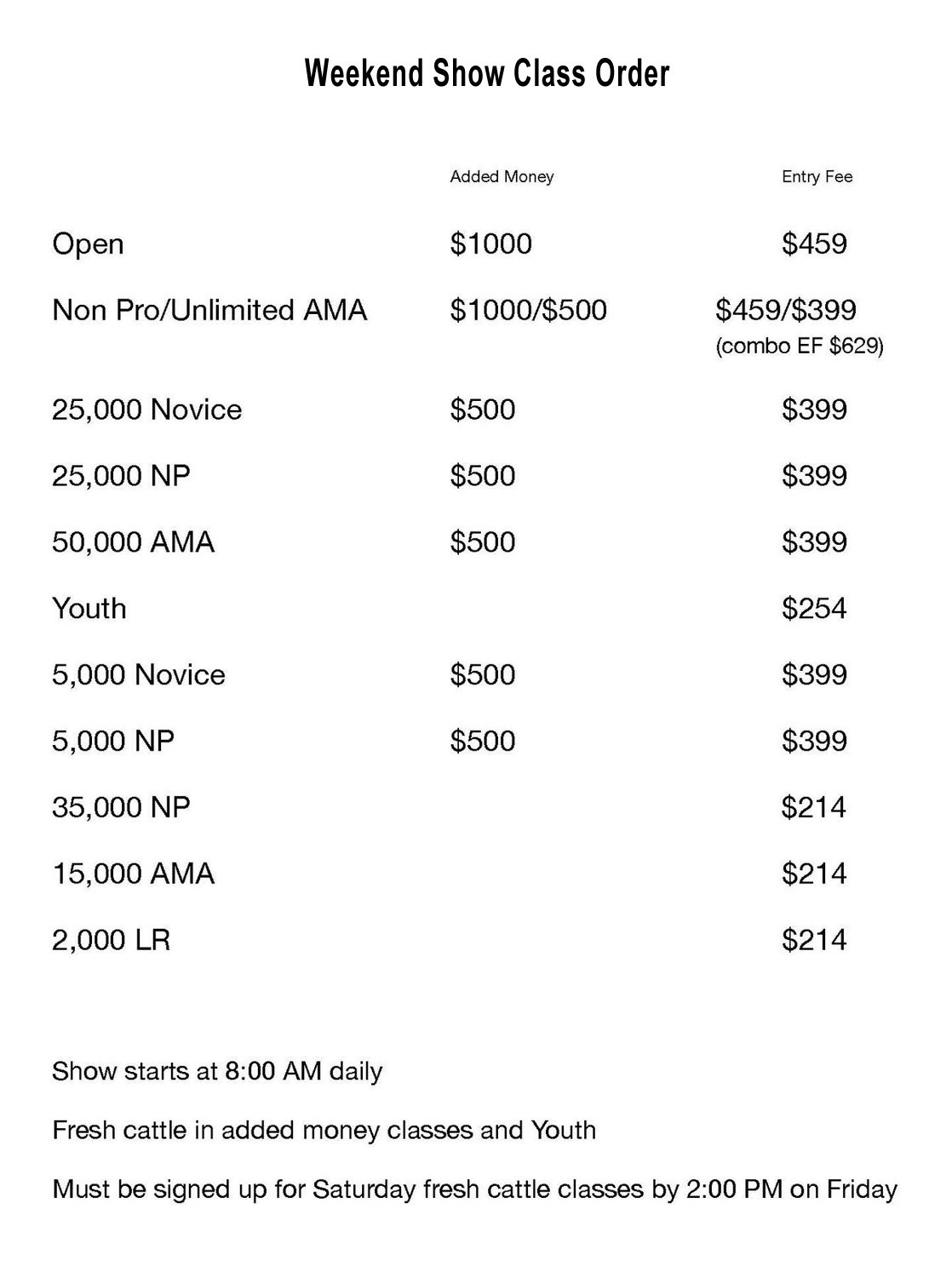This screenshot has height=1272, width=952.
Task: Click the Show starts at 8:00 AM line
Action: point(217,1071)
